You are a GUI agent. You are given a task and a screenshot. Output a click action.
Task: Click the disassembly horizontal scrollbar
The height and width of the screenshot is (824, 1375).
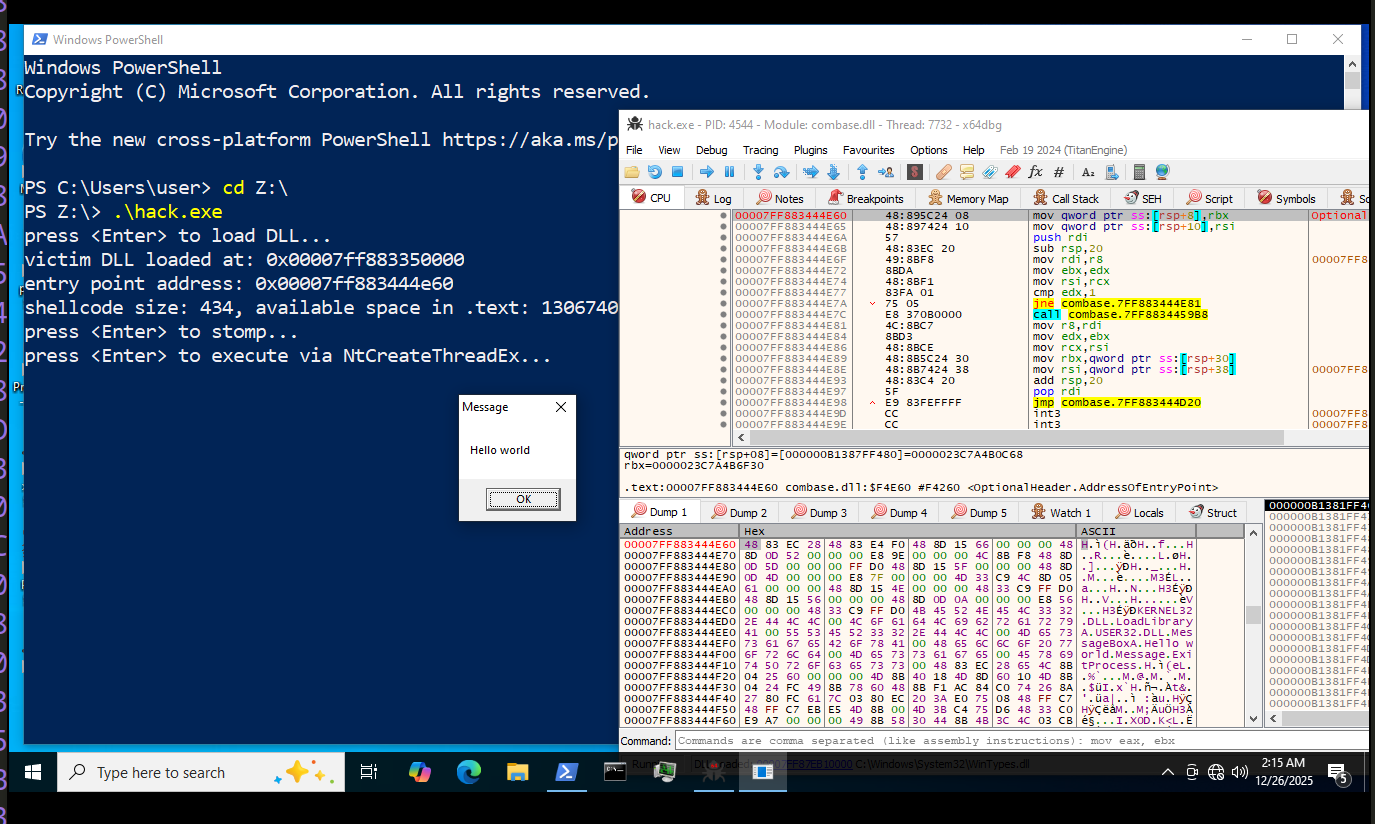coord(1015,437)
